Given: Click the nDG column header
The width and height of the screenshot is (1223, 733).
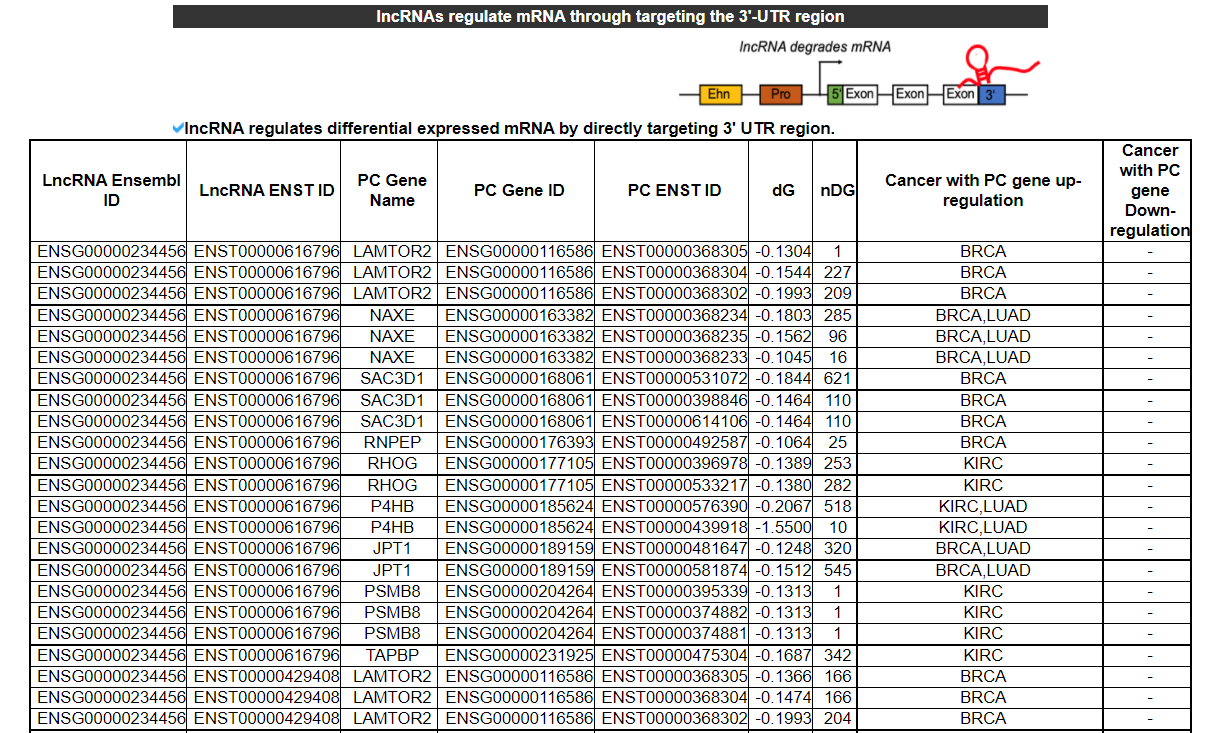Looking at the screenshot, I should coord(837,190).
